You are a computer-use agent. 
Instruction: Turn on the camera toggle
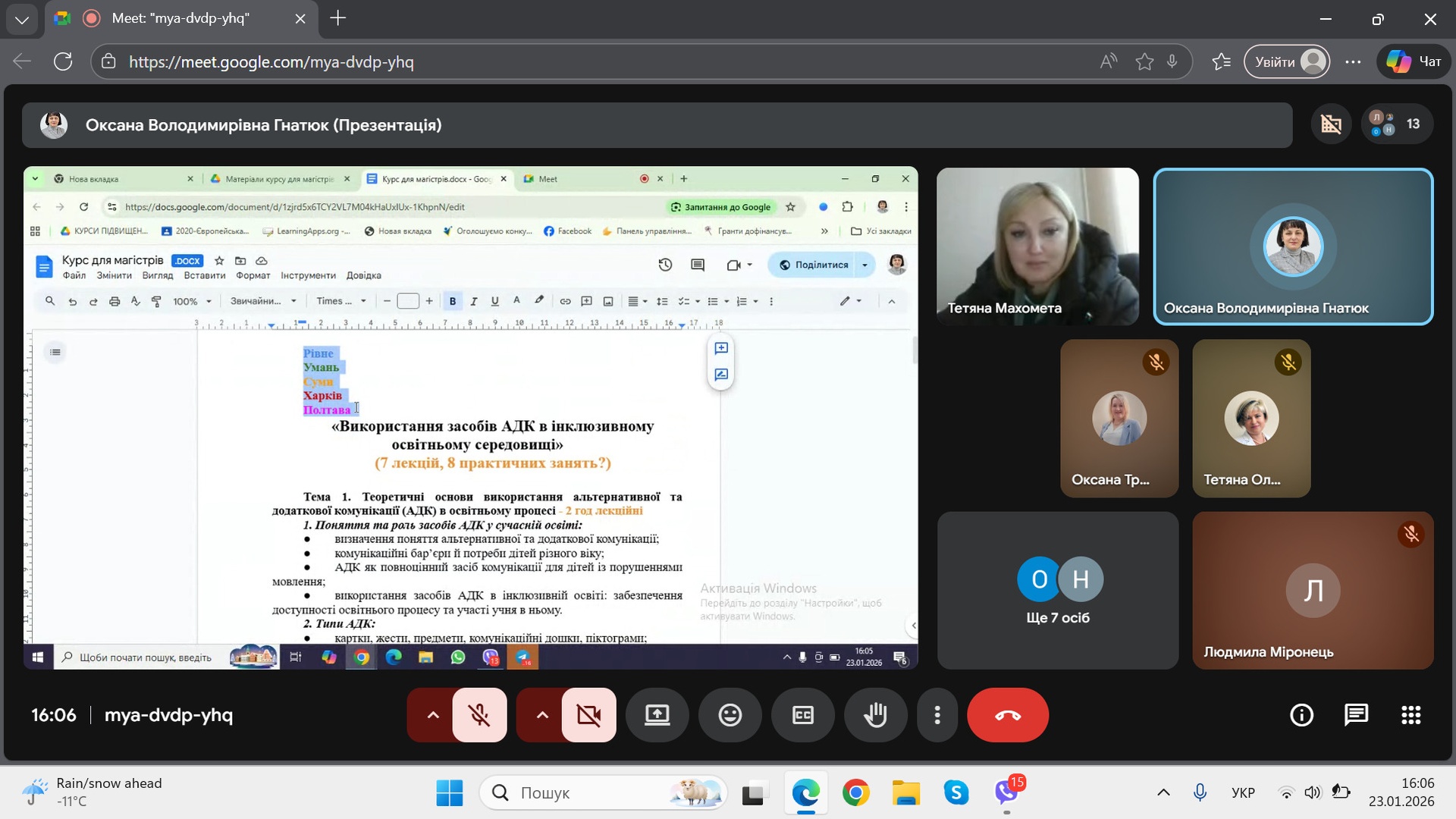(x=588, y=715)
